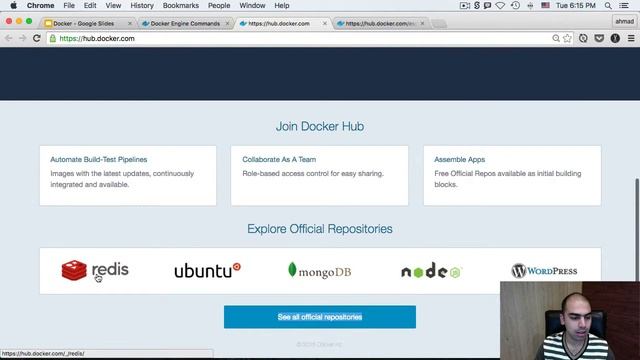The width and height of the screenshot is (640, 360).
Task: Click the chat bubble menu bar icon
Action: click(x=487, y=5)
